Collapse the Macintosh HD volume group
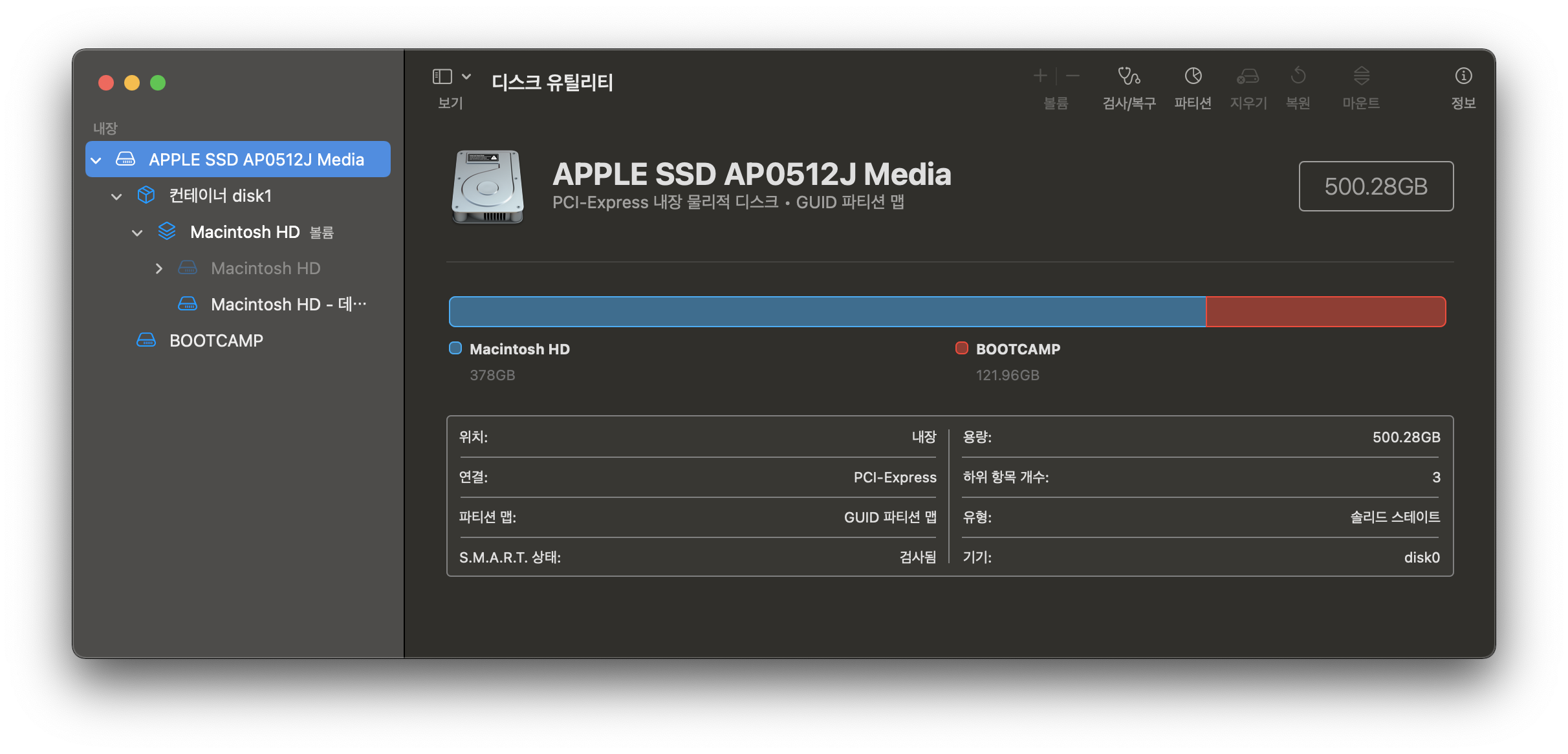This screenshot has height=754, width=1568. point(137,232)
